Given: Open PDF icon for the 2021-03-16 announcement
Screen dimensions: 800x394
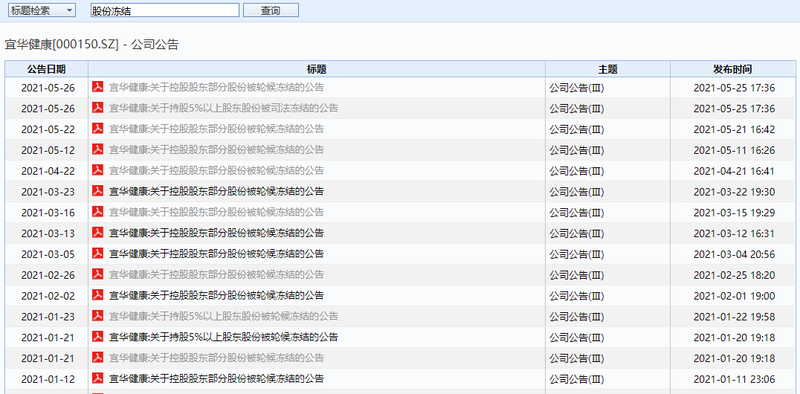Looking at the screenshot, I should tap(97, 212).
